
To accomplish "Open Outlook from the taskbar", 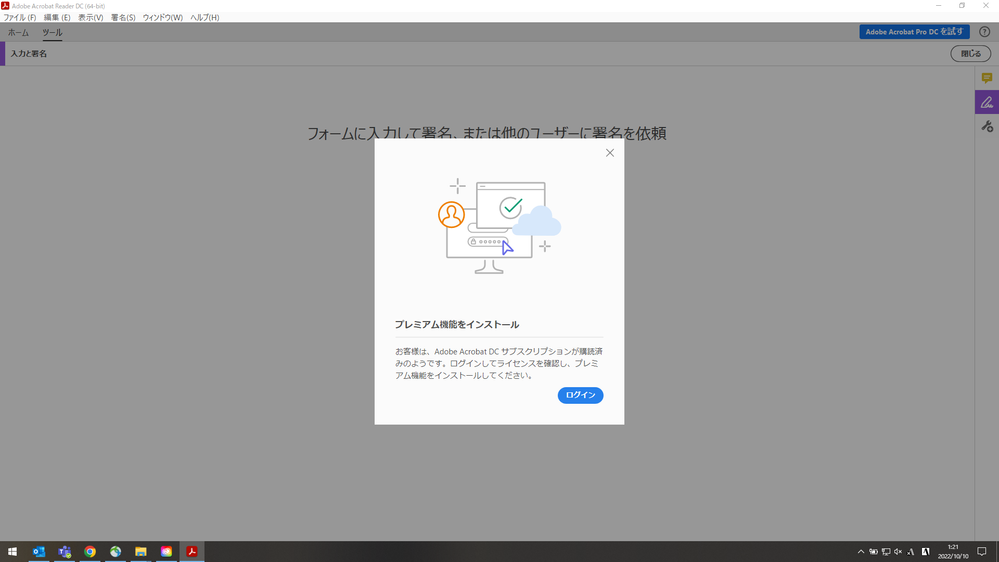I will [x=39, y=552].
